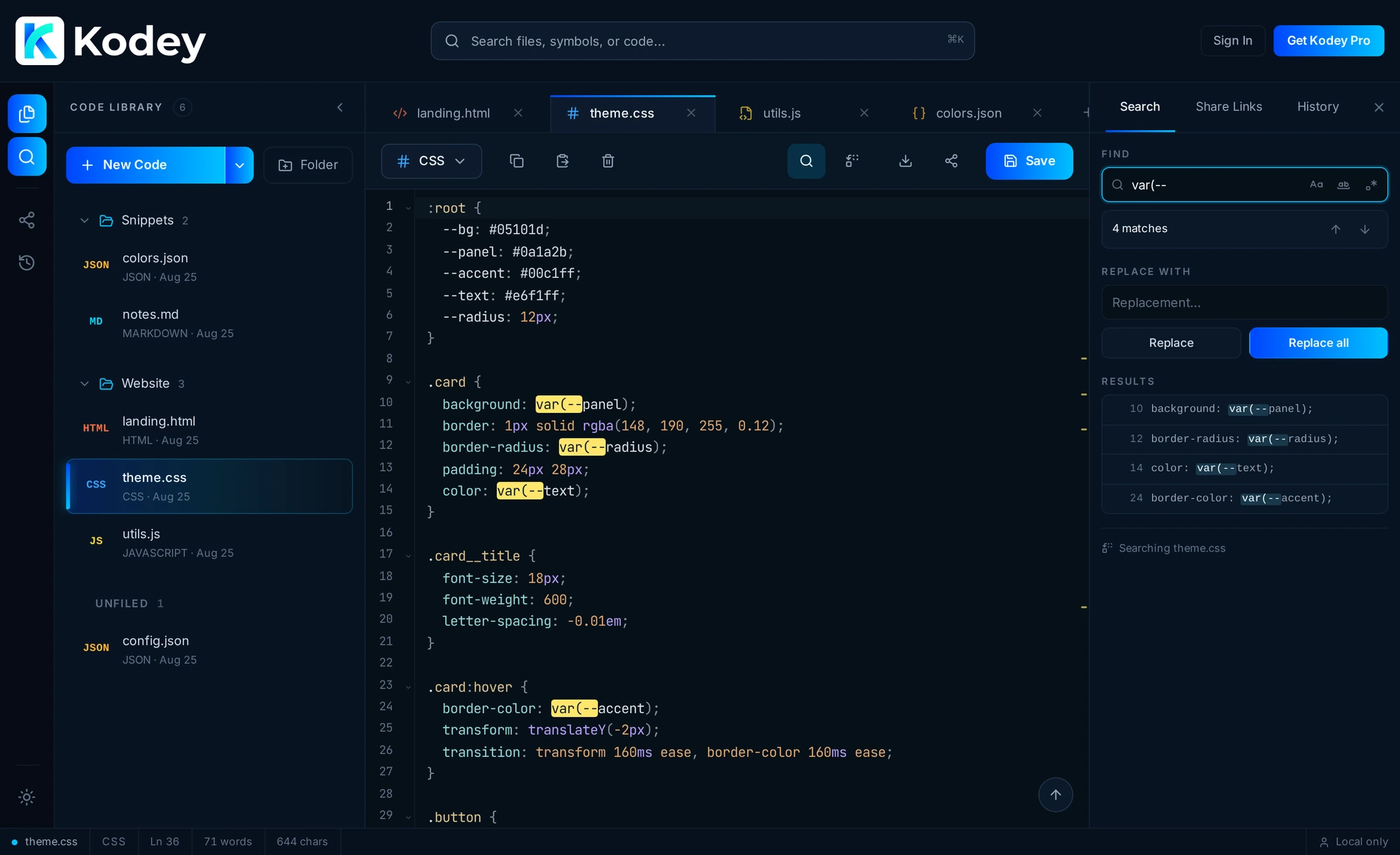Open the history sidebar icon
Viewport: 1400px width, 855px height.
pyautogui.click(x=27, y=262)
